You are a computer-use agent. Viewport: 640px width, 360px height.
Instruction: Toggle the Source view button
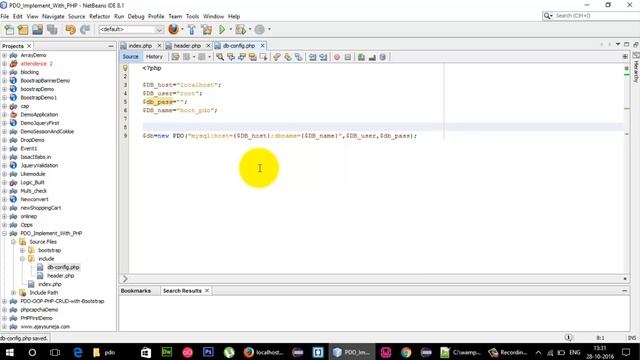tap(131, 57)
